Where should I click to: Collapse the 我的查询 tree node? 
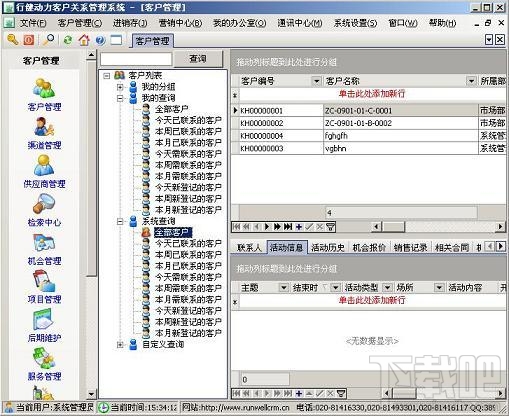click(120, 99)
